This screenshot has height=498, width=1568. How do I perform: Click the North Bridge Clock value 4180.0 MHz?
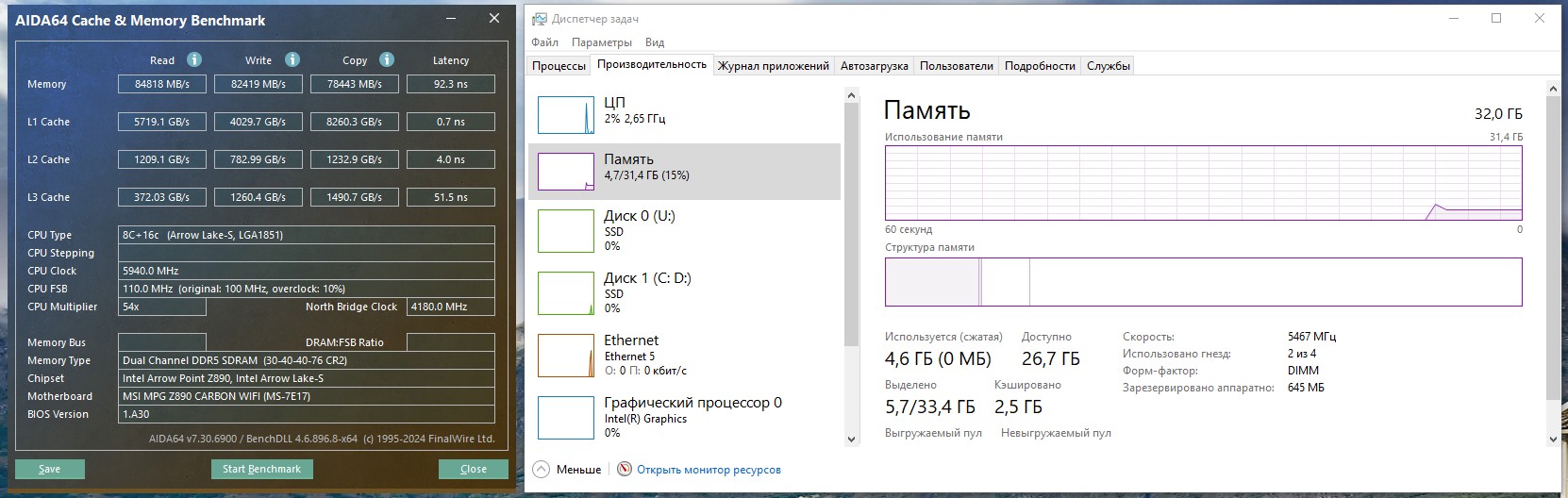coord(451,307)
